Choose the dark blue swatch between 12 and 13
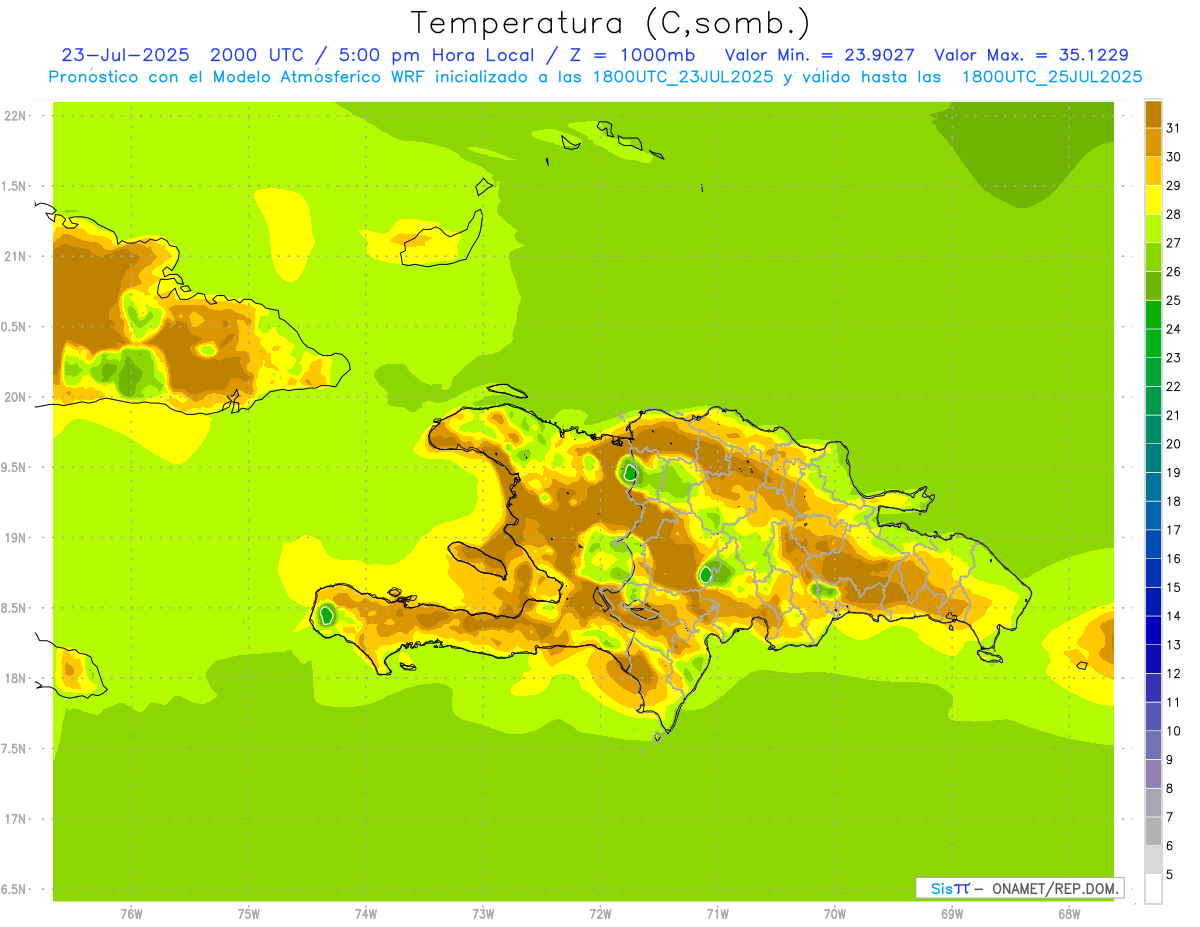This screenshot has height=927, width=1200. point(1153,659)
